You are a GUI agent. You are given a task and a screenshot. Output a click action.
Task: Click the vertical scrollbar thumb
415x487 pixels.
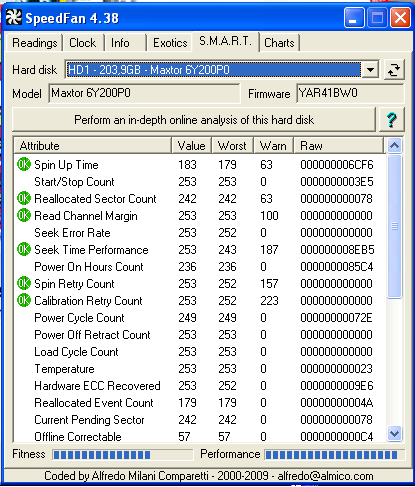(395, 226)
